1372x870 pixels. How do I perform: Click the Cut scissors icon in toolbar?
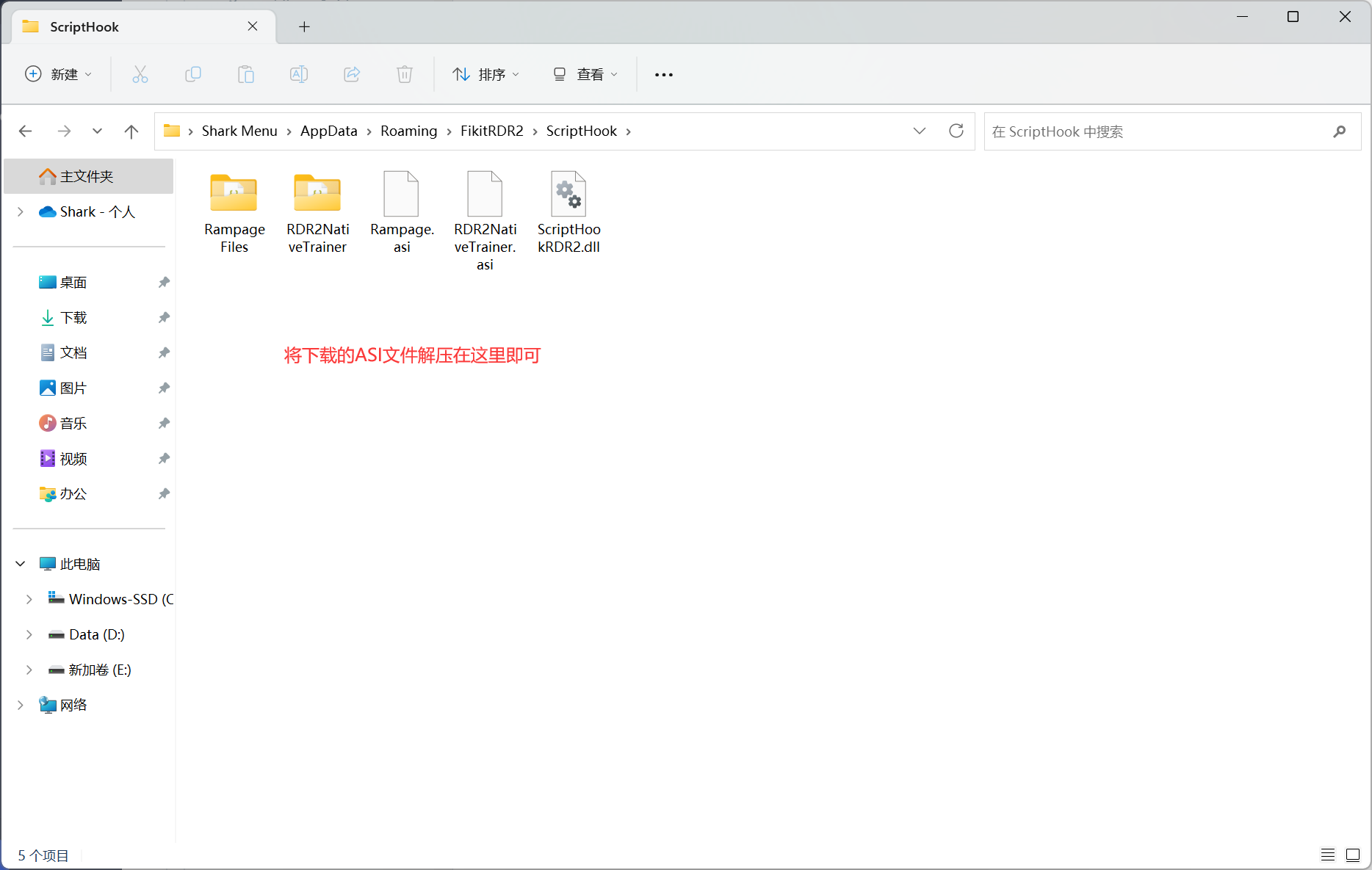coord(140,74)
